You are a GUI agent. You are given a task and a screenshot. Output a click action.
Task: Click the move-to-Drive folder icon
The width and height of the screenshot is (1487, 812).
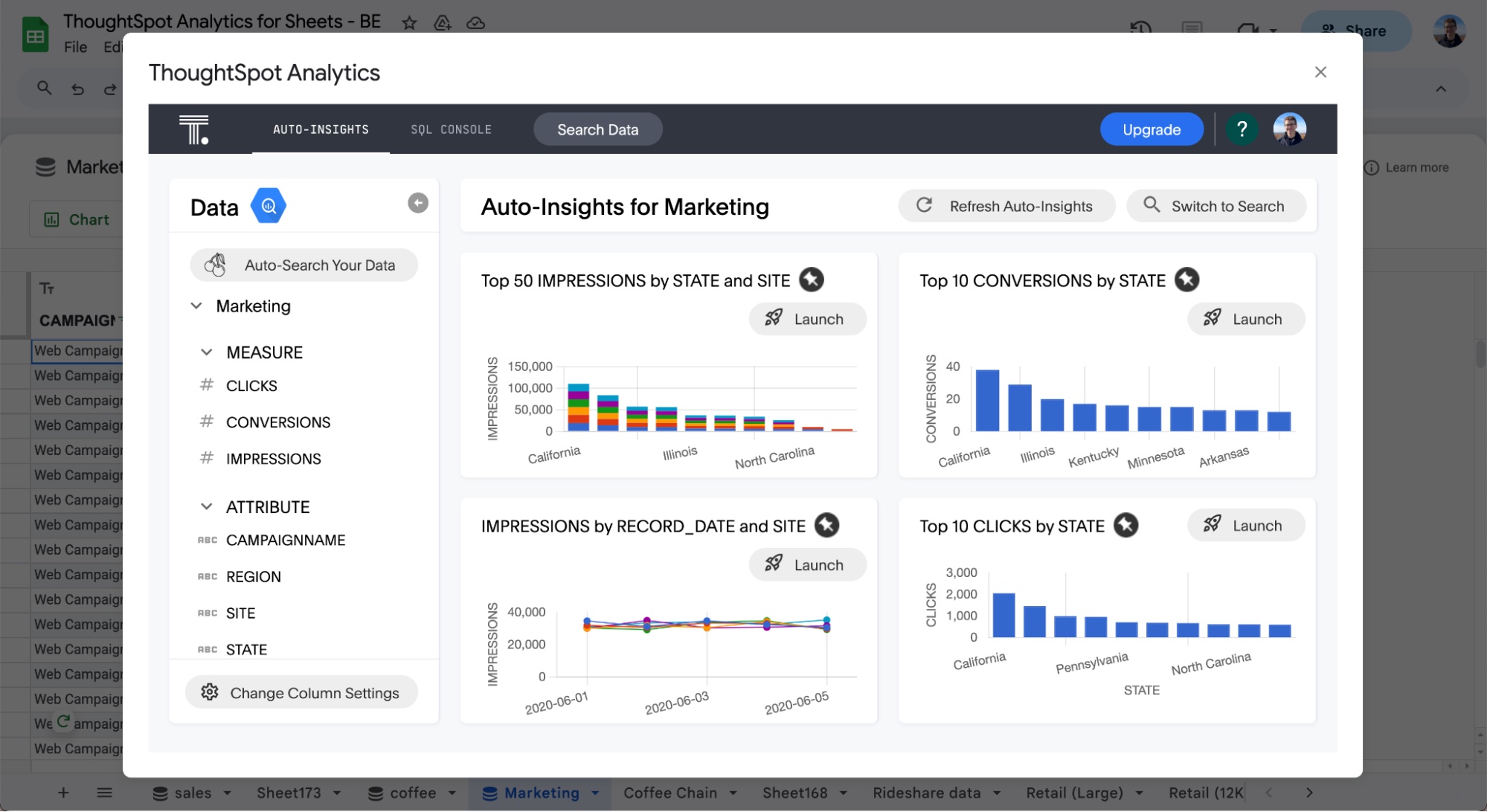(x=443, y=22)
